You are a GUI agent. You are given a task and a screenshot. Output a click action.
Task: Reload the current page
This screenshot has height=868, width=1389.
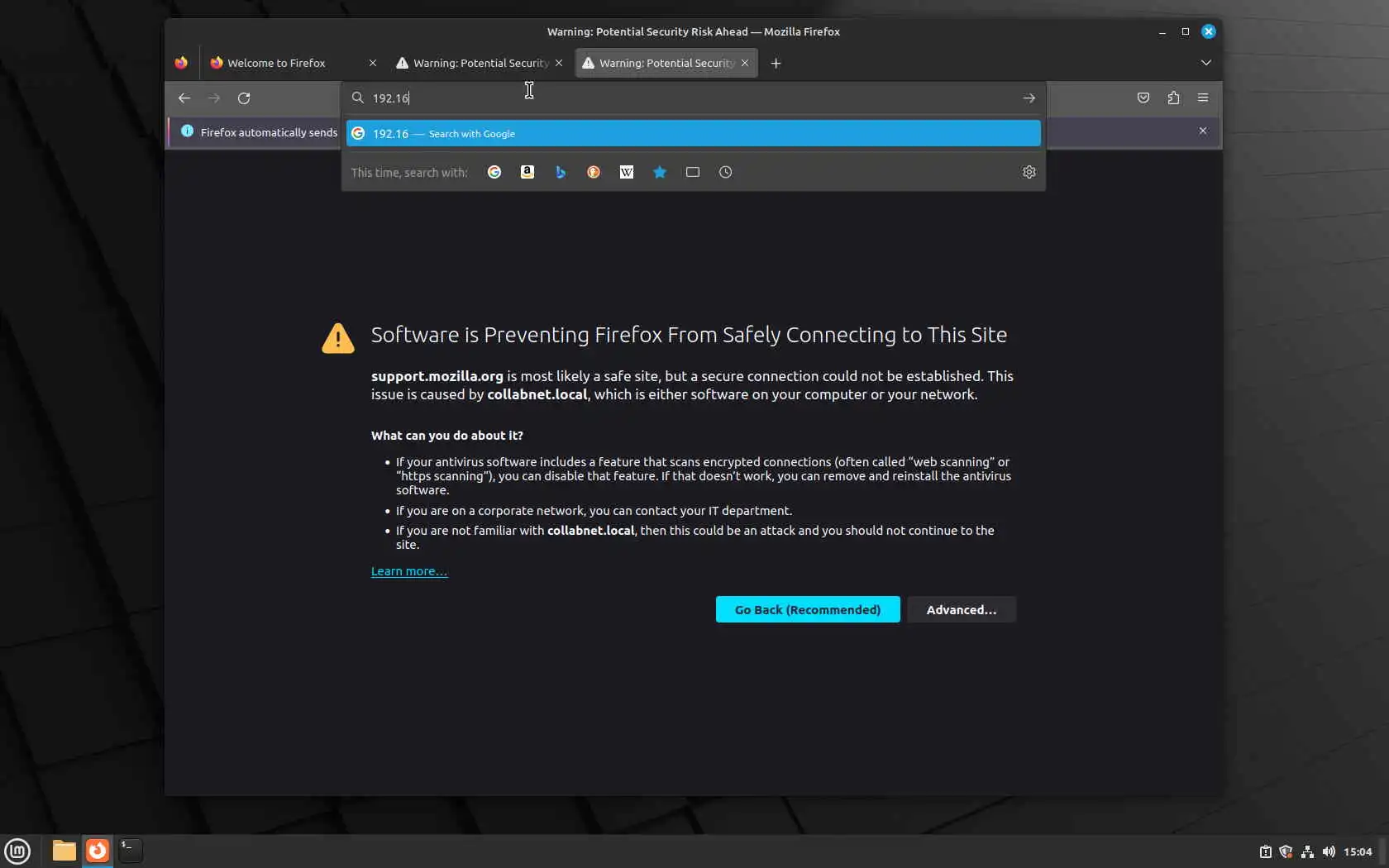pos(244,98)
